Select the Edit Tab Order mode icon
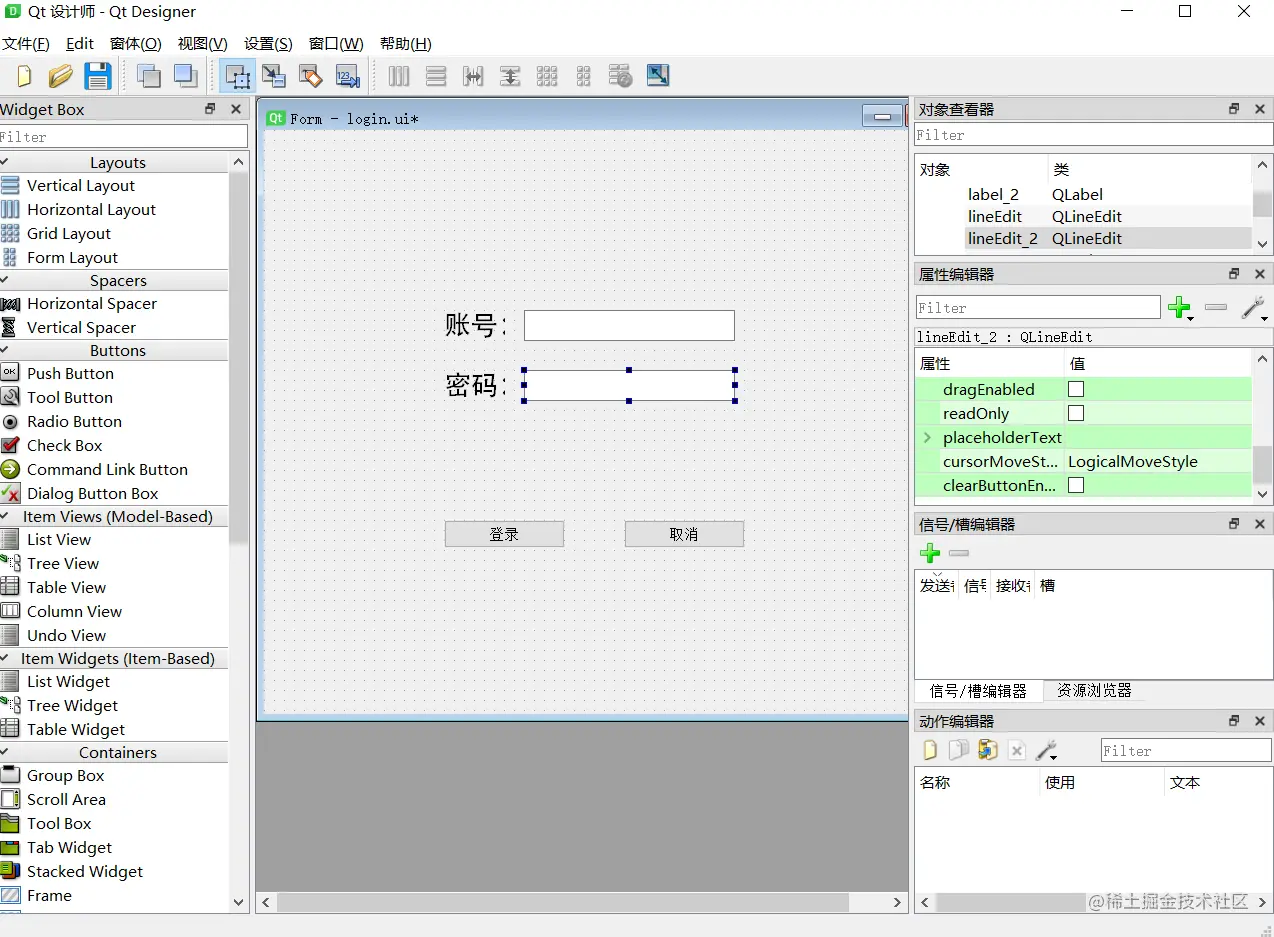 click(347, 76)
